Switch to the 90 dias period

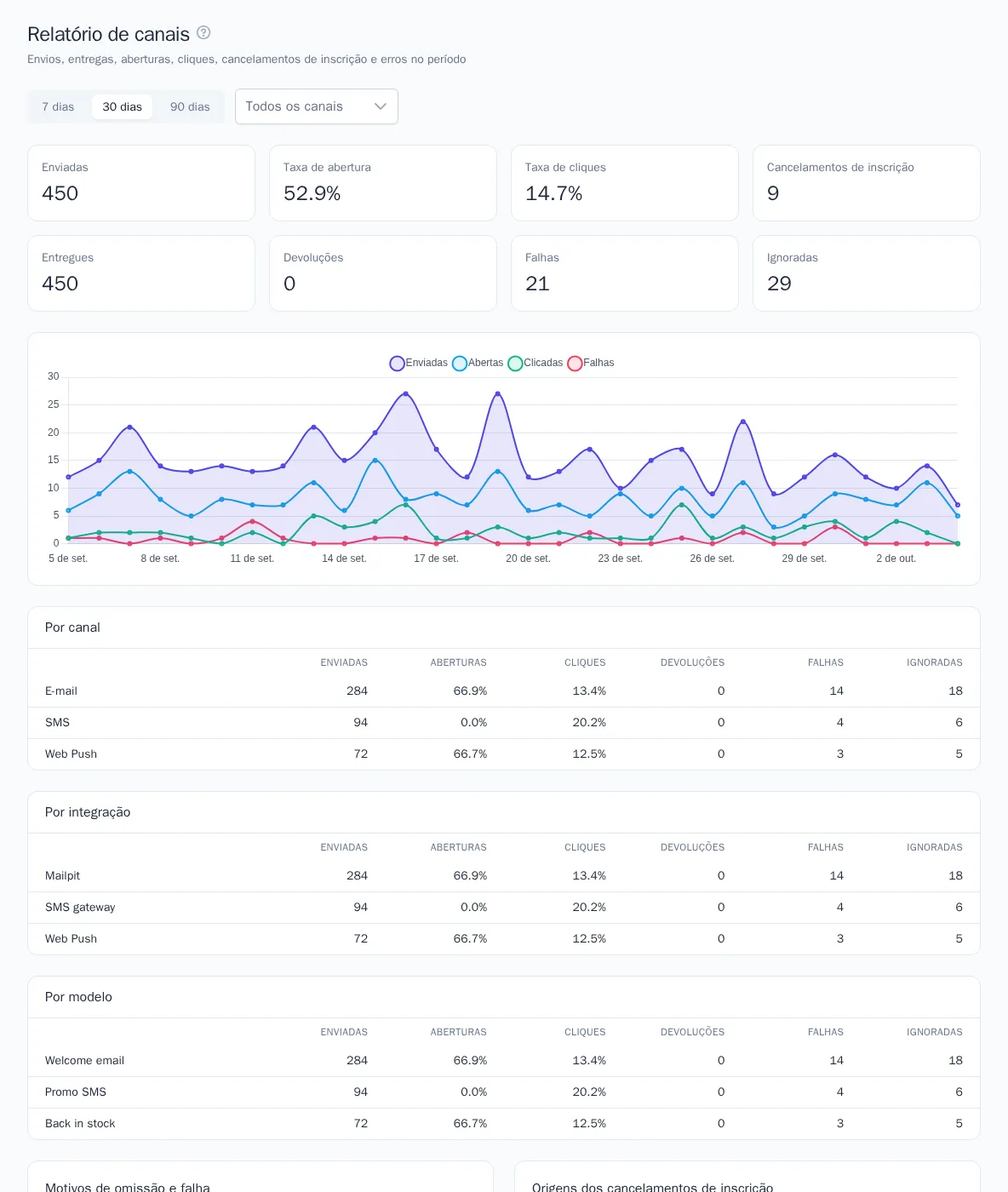tap(190, 106)
